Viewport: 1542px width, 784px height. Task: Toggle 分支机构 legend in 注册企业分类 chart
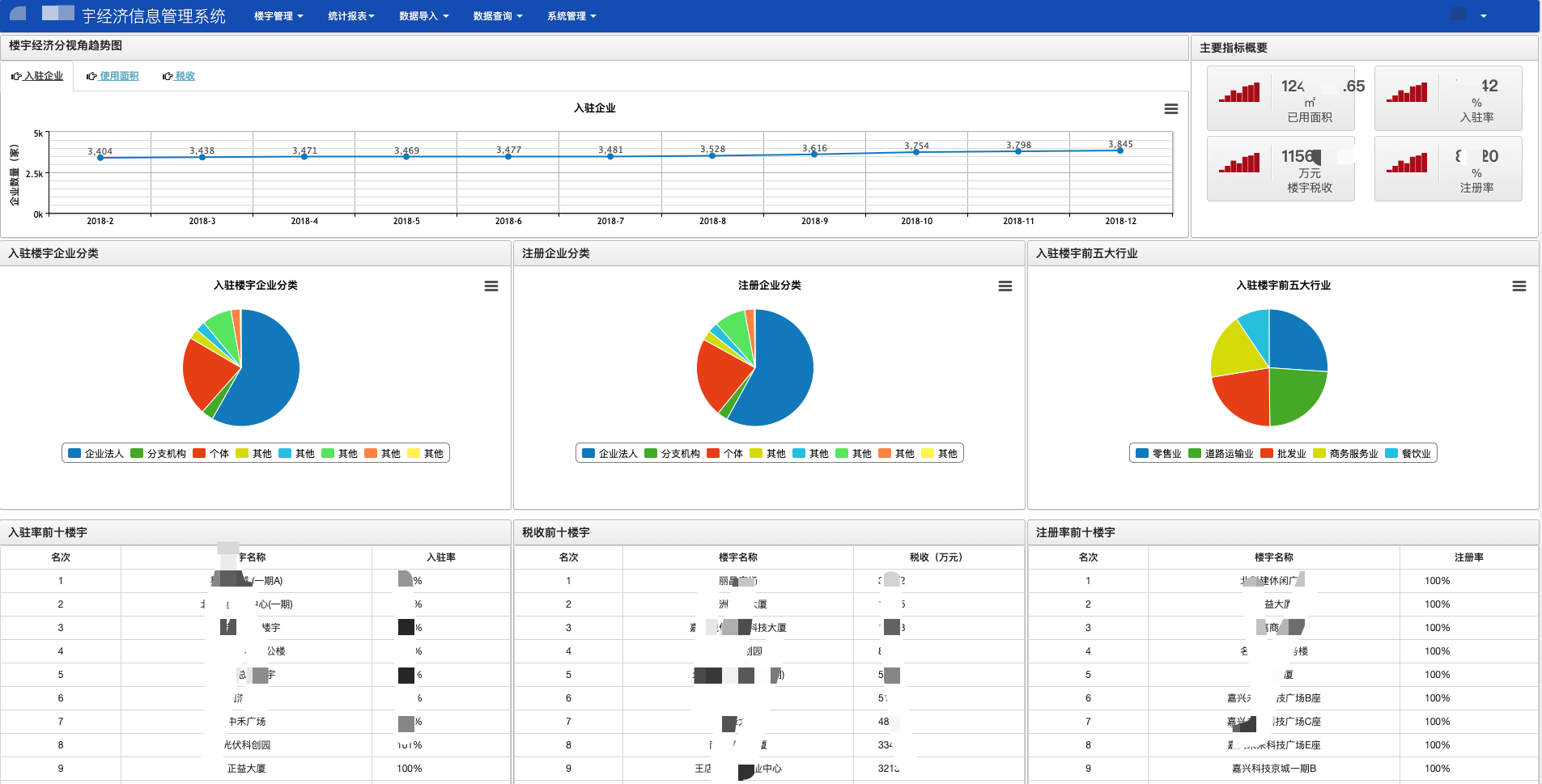pos(672,454)
